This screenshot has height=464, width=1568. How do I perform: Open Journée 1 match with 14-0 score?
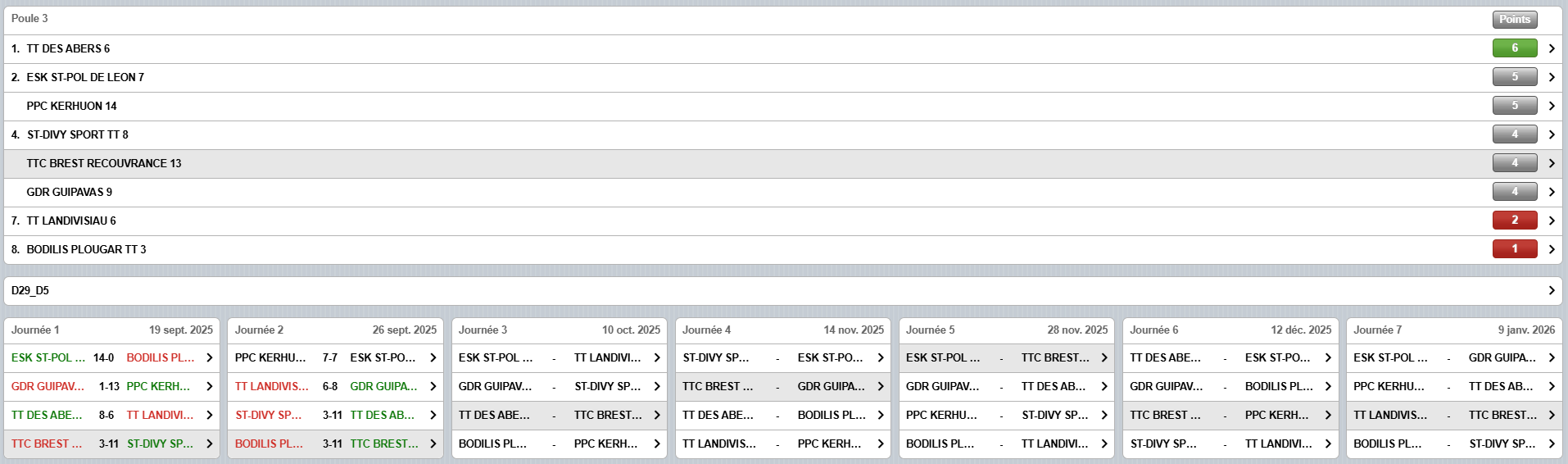pyautogui.click(x=103, y=357)
